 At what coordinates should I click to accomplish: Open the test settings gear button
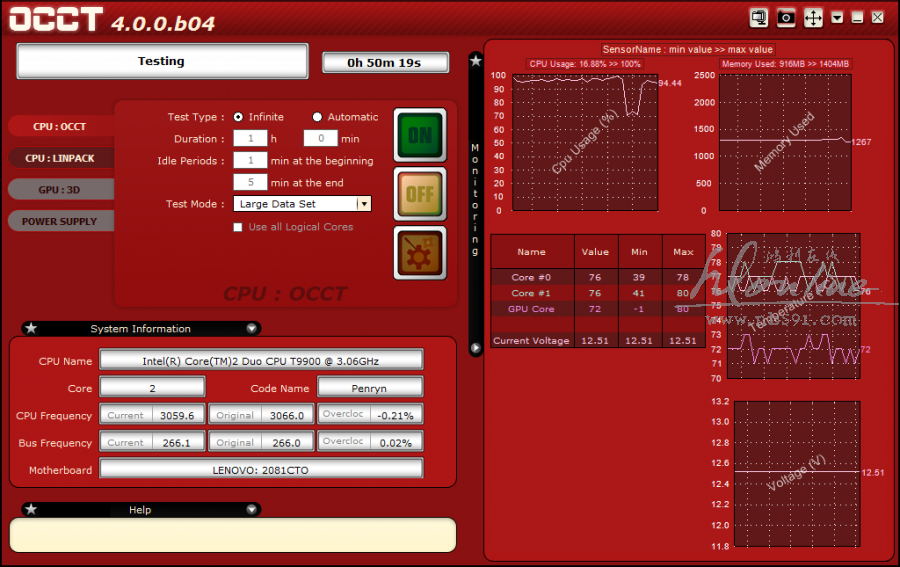420,253
